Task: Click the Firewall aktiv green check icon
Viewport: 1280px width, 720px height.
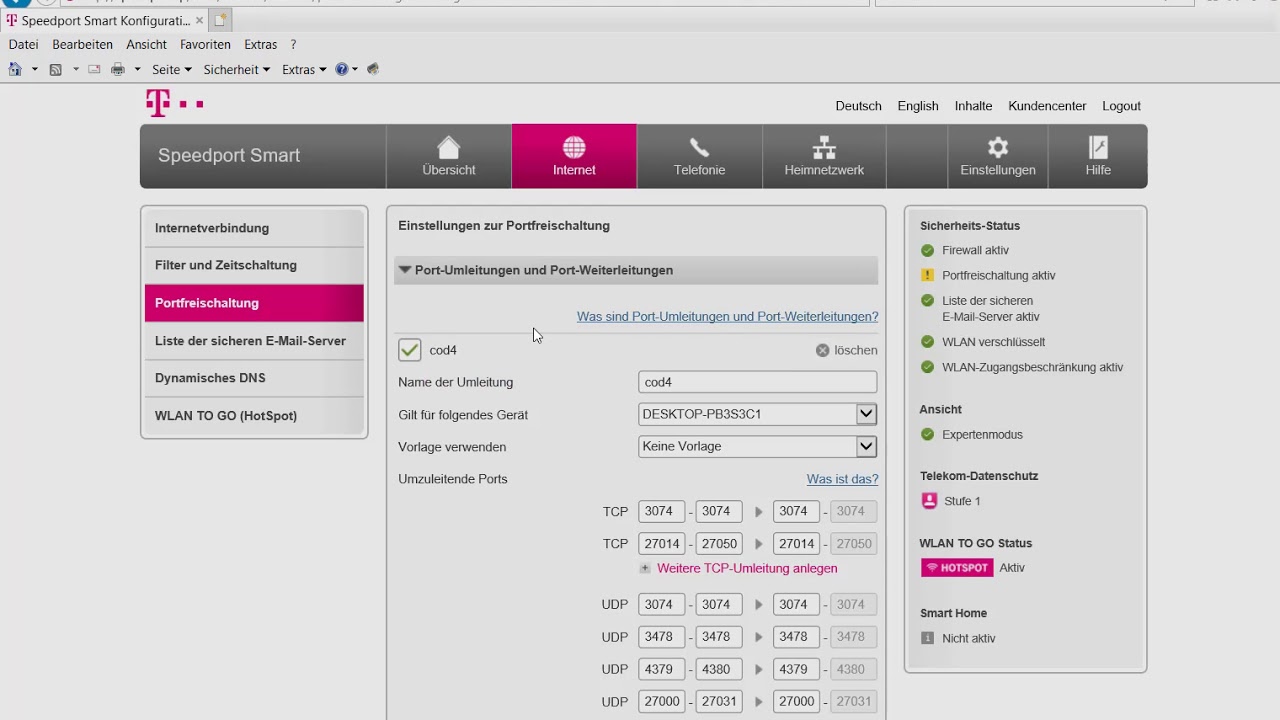Action: [x=928, y=250]
